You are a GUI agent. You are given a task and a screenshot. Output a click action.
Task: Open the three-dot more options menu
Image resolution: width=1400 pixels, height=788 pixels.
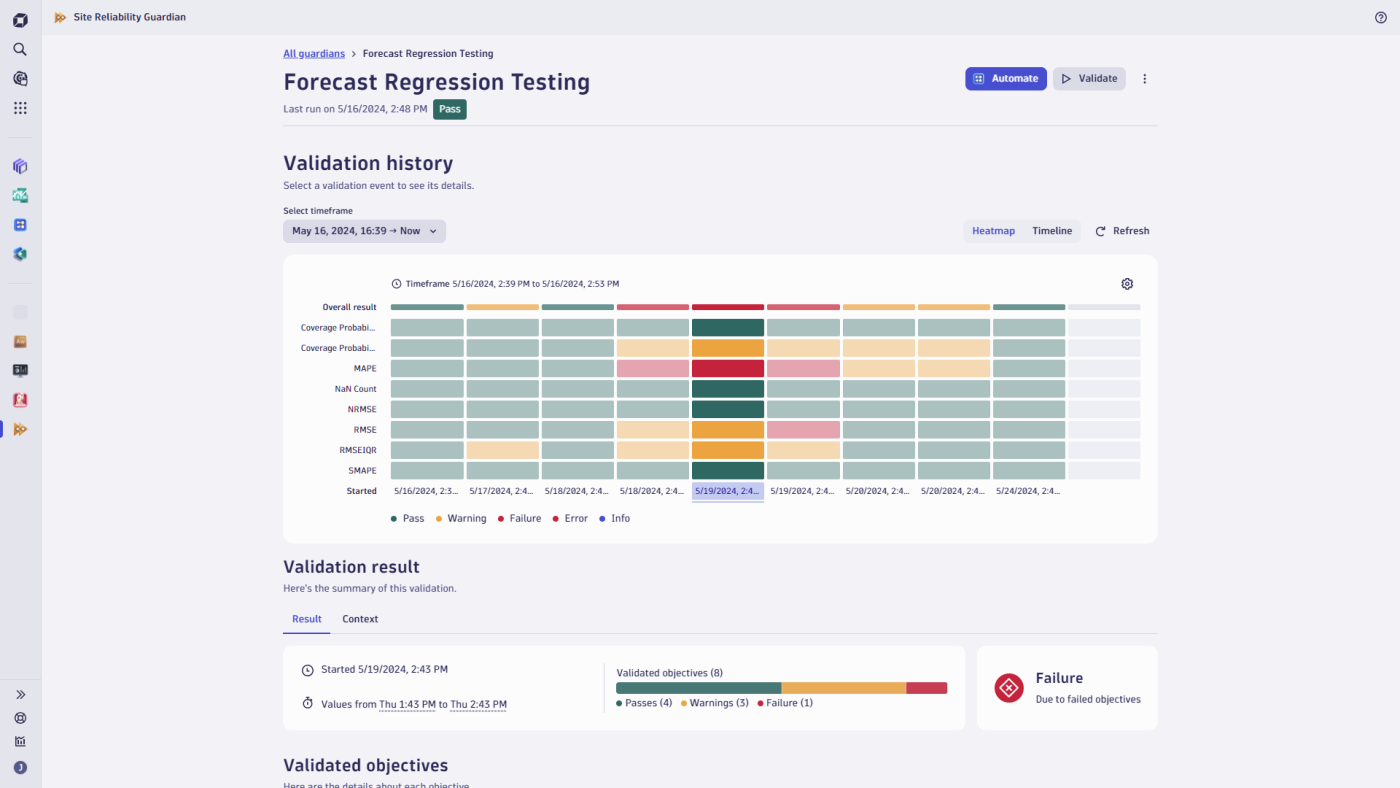[1145, 79]
